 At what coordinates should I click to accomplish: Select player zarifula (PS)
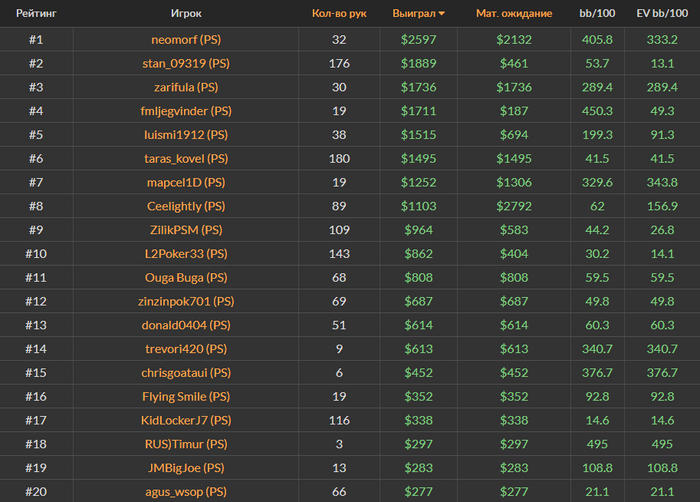point(185,88)
